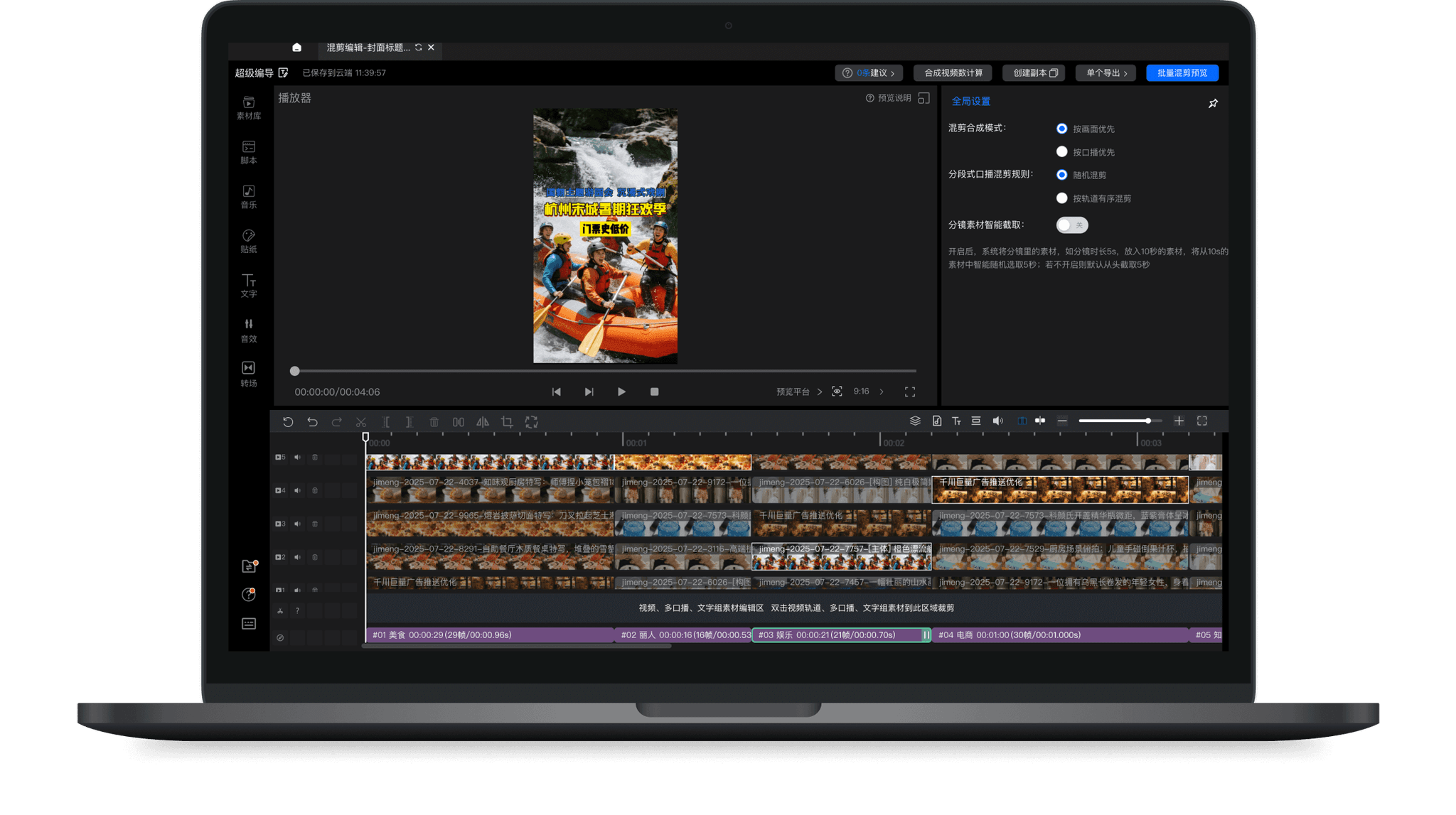Screen dimensions: 1456x815
Task: Open the 转场 transitions panel
Action: [248, 374]
